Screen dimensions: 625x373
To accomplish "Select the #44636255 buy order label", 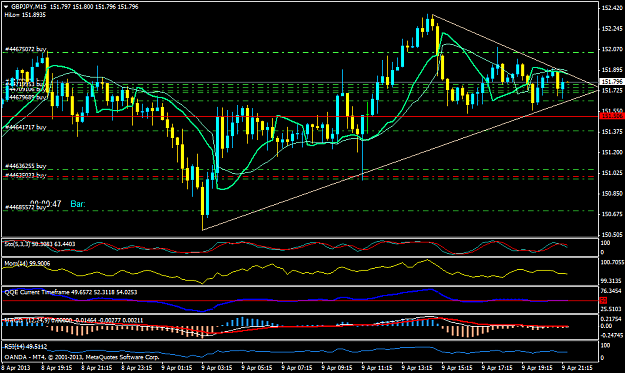I will (26, 166).
